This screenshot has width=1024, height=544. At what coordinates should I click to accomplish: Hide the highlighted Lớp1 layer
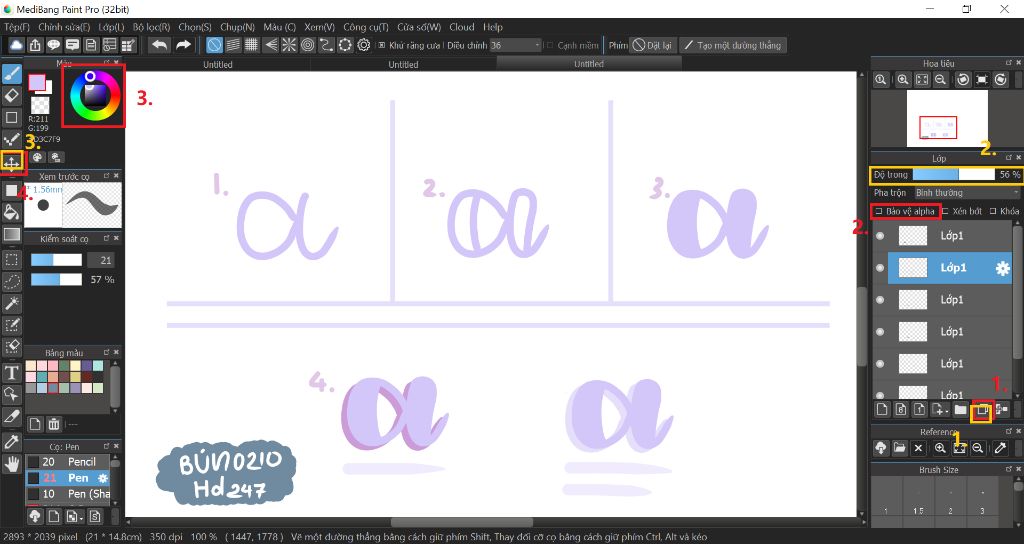click(x=880, y=268)
